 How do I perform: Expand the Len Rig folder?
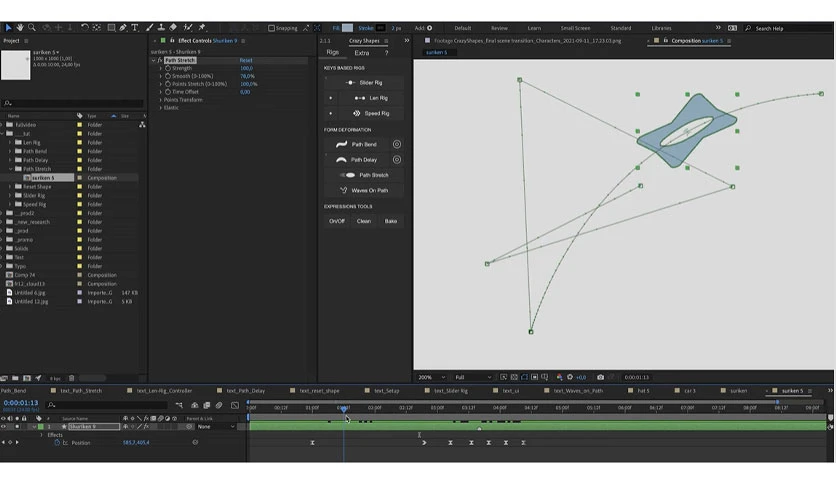coord(10,143)
